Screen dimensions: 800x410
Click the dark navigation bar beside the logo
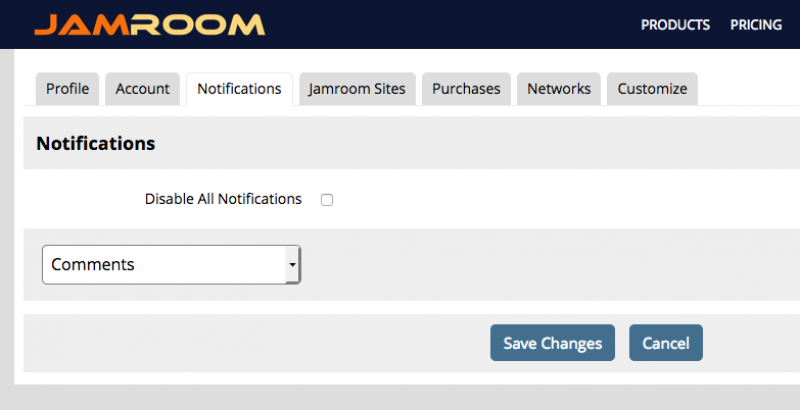450,25
